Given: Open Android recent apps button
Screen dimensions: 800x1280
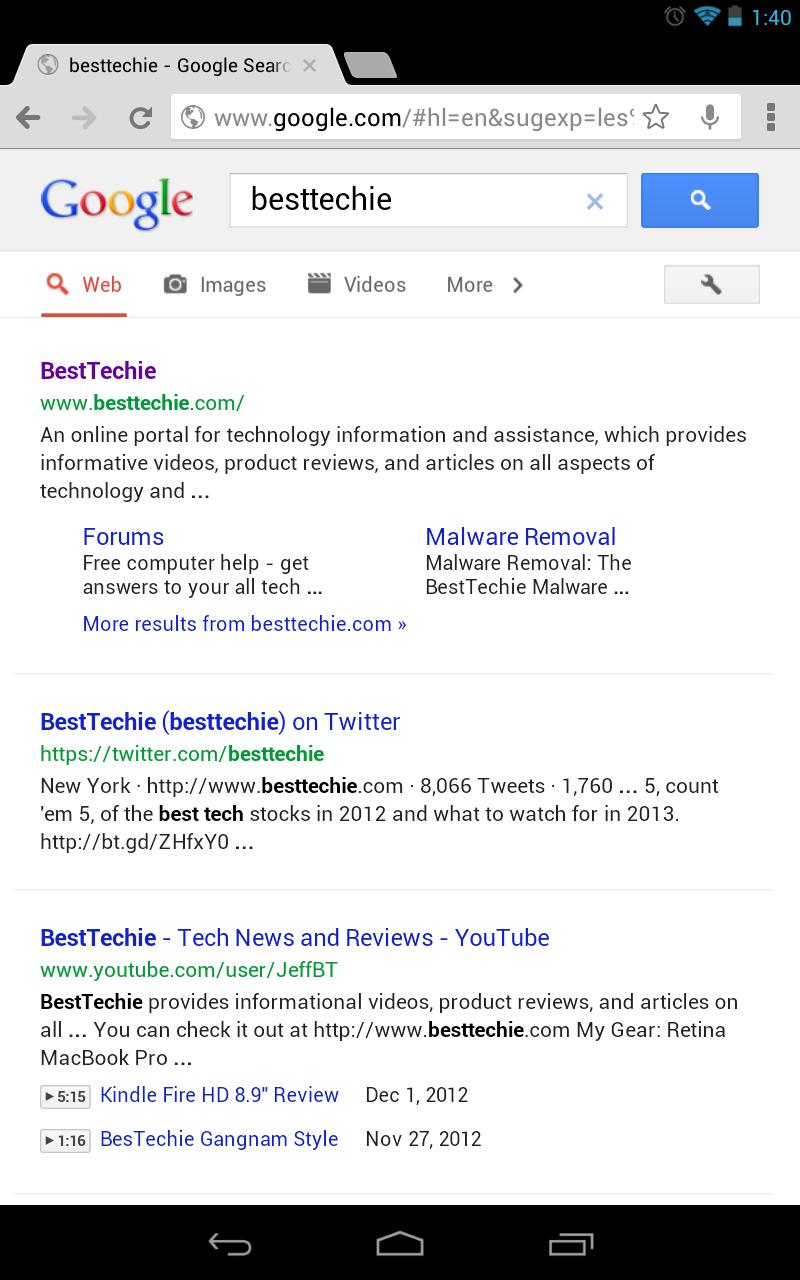Looking at the screenshot, I should pyautogui.click(x=571, y=1243).
